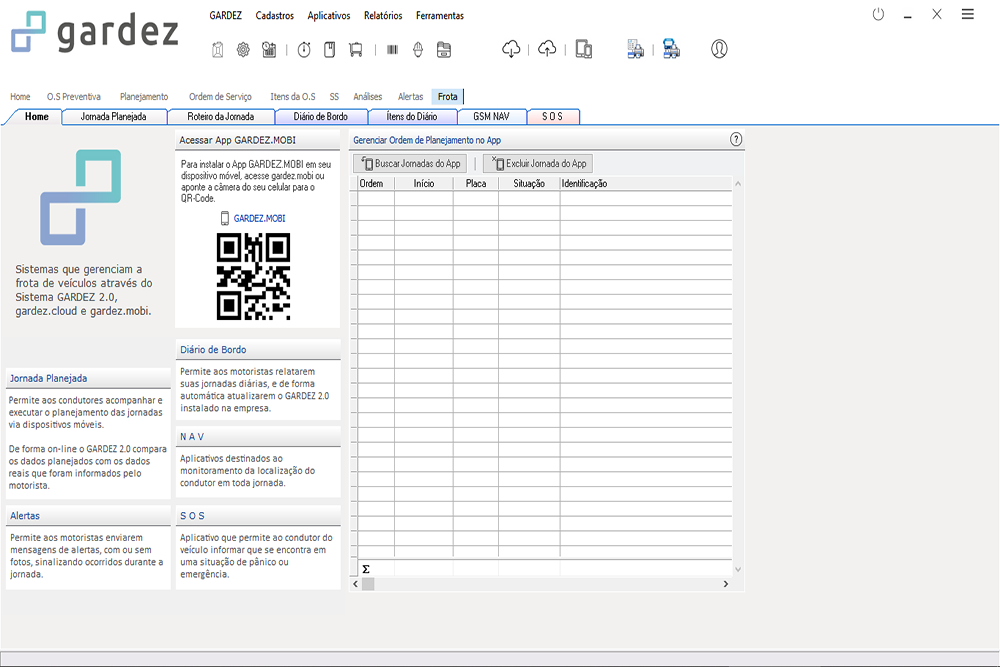This screenshot has width=1000, height=667.
Task: Click the barcode toolbar icon
Action: coord(392,50)
